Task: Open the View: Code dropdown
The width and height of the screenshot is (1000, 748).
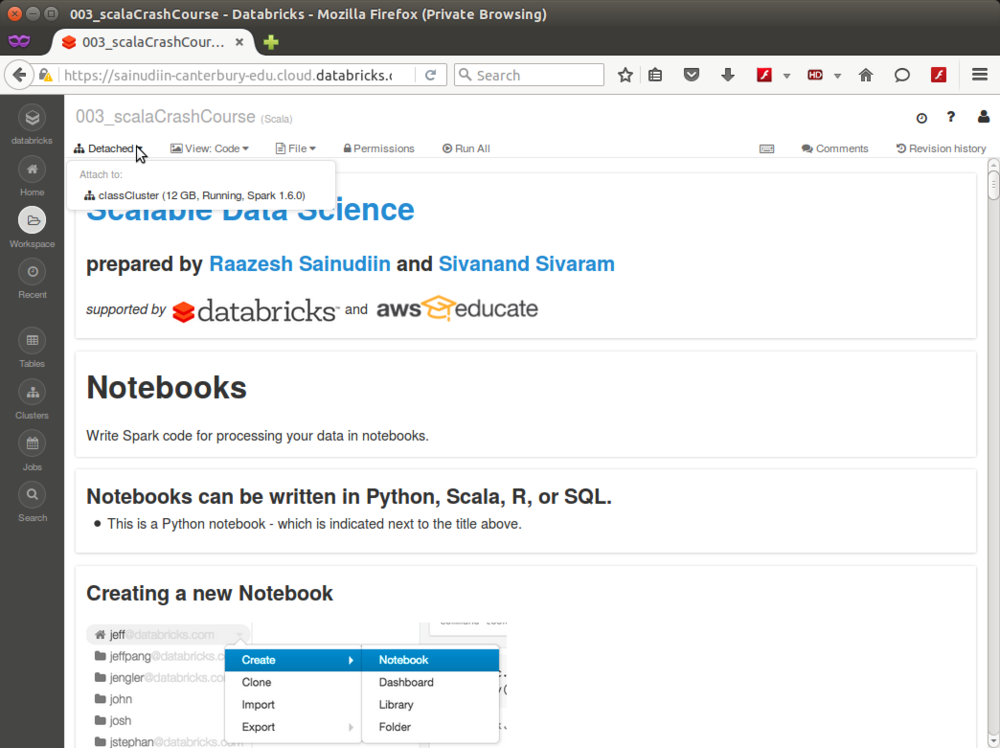Action: pyautogui.click(x=209, y=149)
